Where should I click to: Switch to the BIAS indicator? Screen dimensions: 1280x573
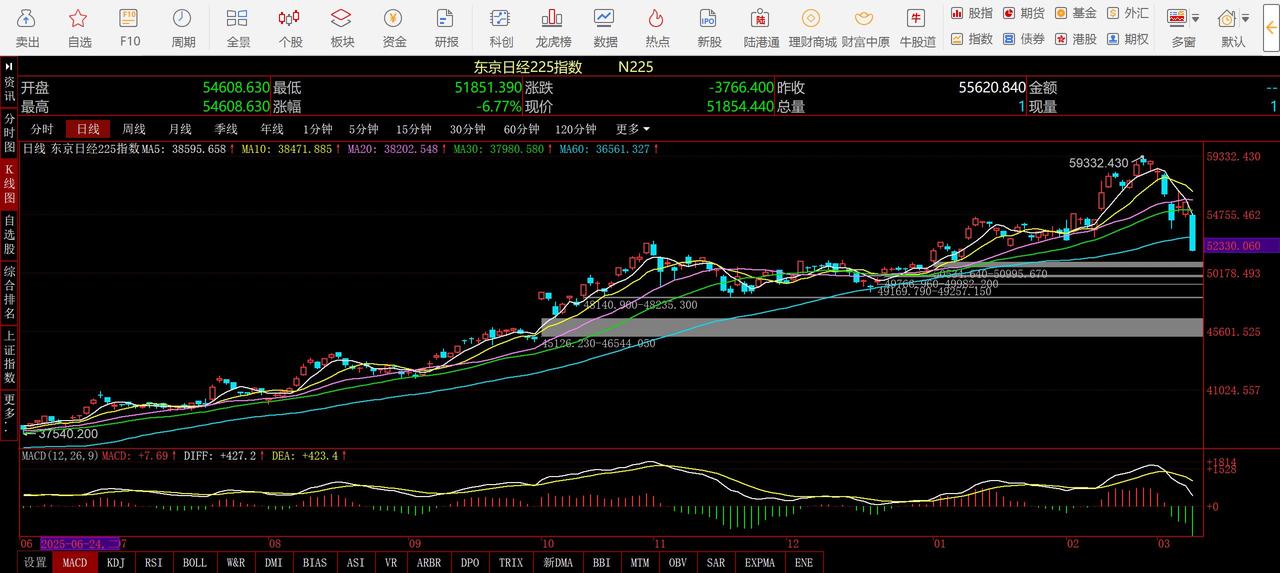315,562
